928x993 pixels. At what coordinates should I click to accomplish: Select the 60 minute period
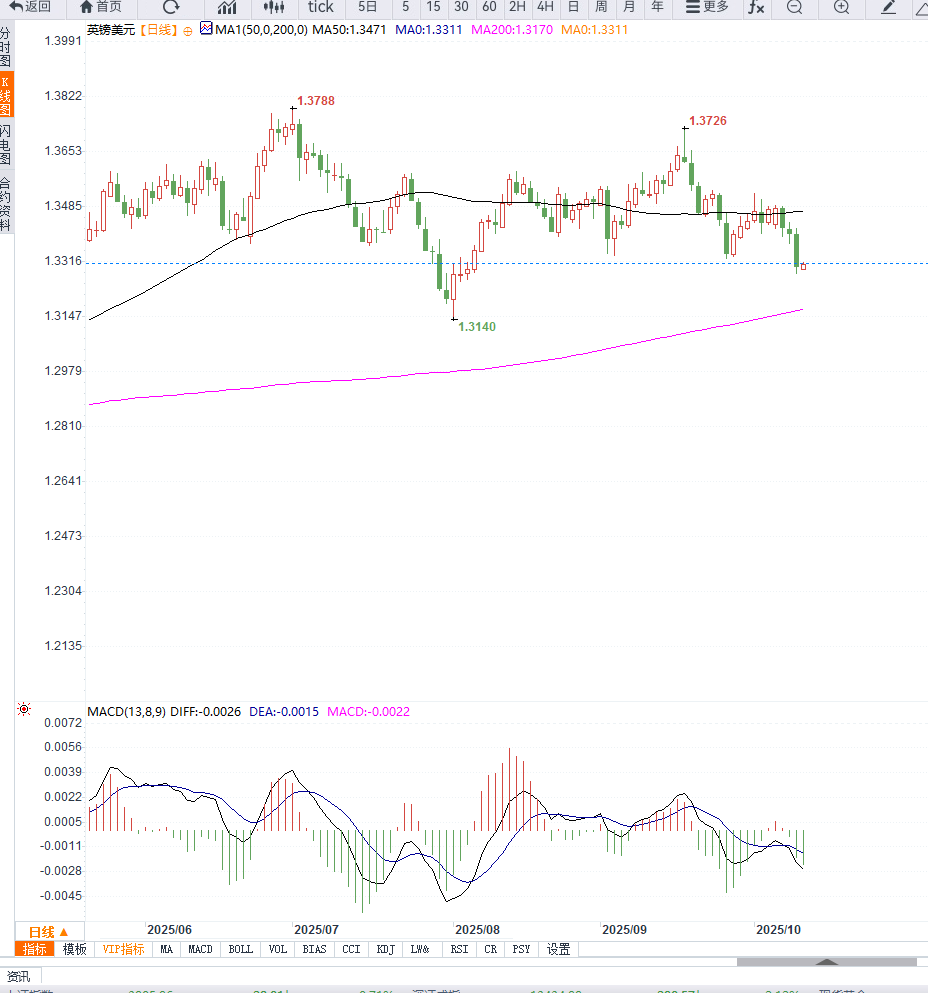489,7
